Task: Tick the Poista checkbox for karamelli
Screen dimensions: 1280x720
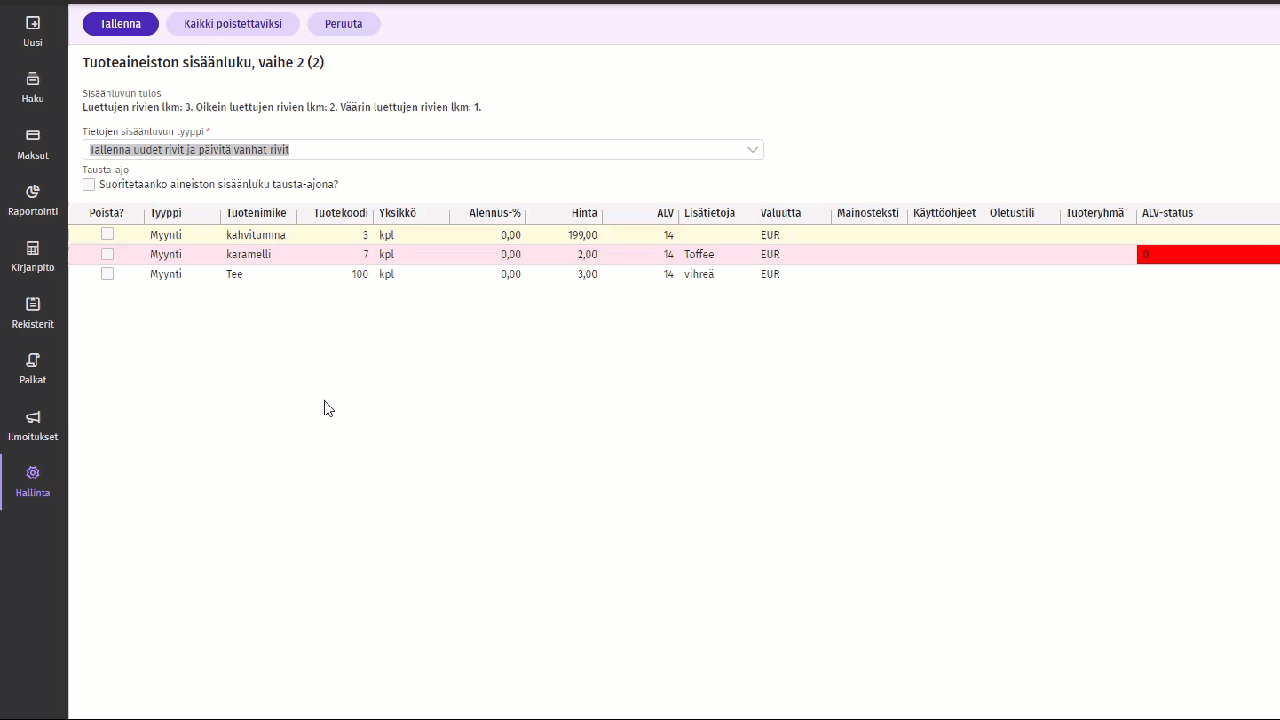Action: 107,254
